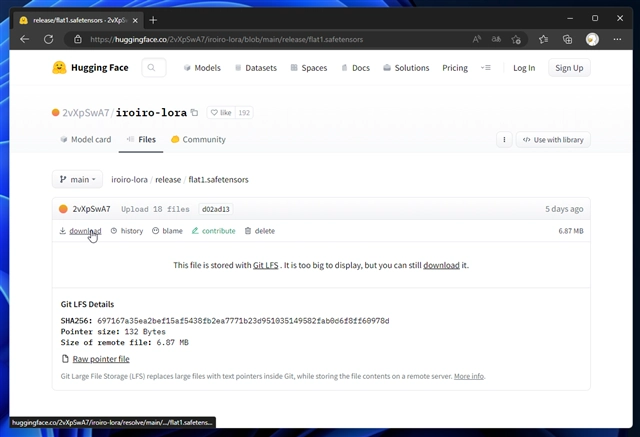Expand the extra navigation menu icon
Screen dimensions: 640x437
[486, 68]
